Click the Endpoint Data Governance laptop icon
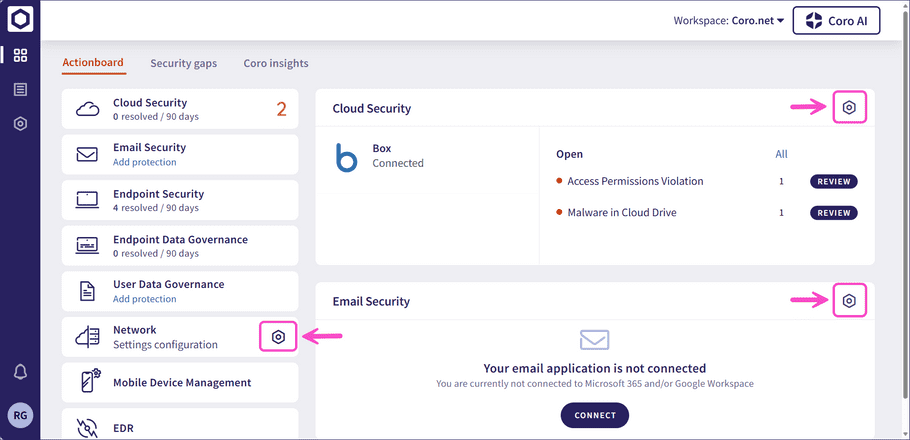The width and height of the screenshot is (910, 440). pos(88,246)
